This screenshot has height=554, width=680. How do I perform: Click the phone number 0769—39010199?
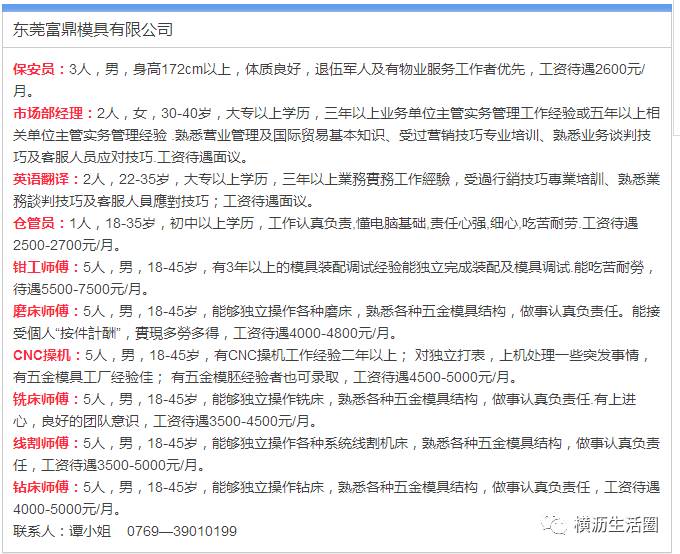coord(182,531)
